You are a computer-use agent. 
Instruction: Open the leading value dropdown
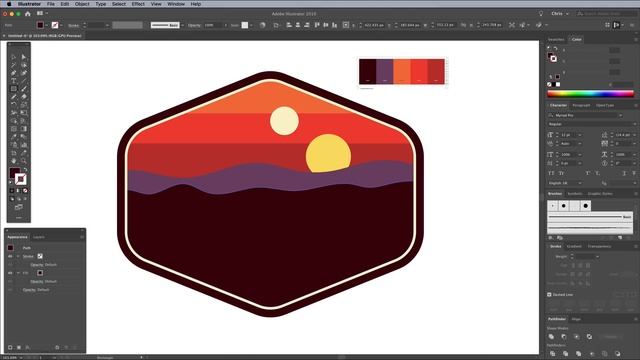[634, 135]
